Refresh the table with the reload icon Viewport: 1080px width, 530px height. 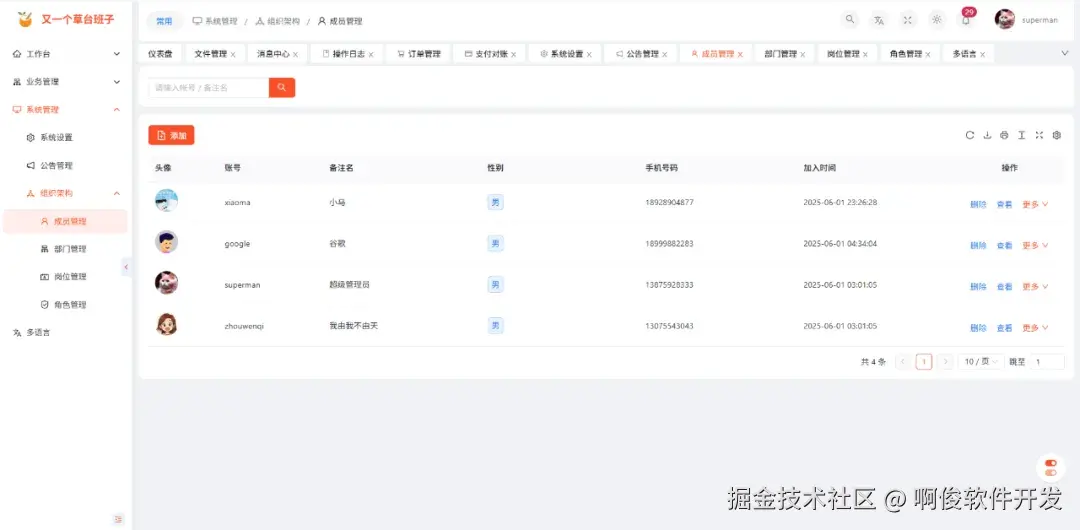coord(970,135)
